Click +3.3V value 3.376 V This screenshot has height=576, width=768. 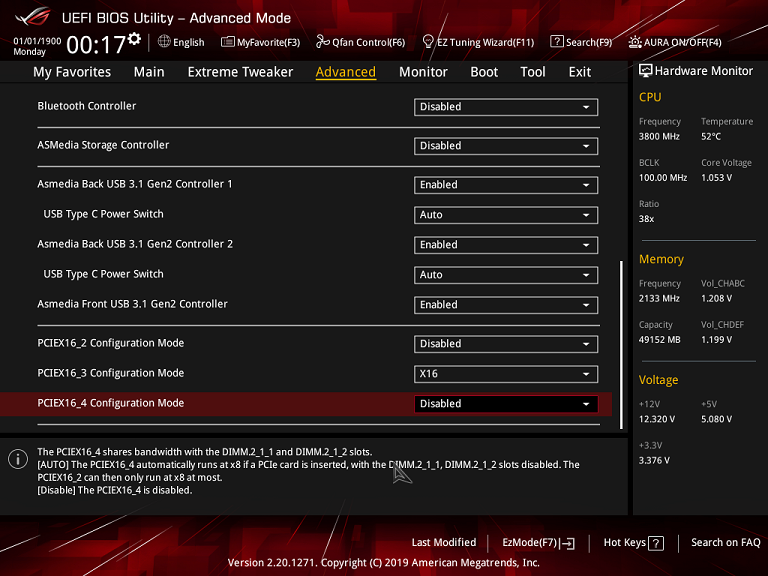(x=654, y=460)
